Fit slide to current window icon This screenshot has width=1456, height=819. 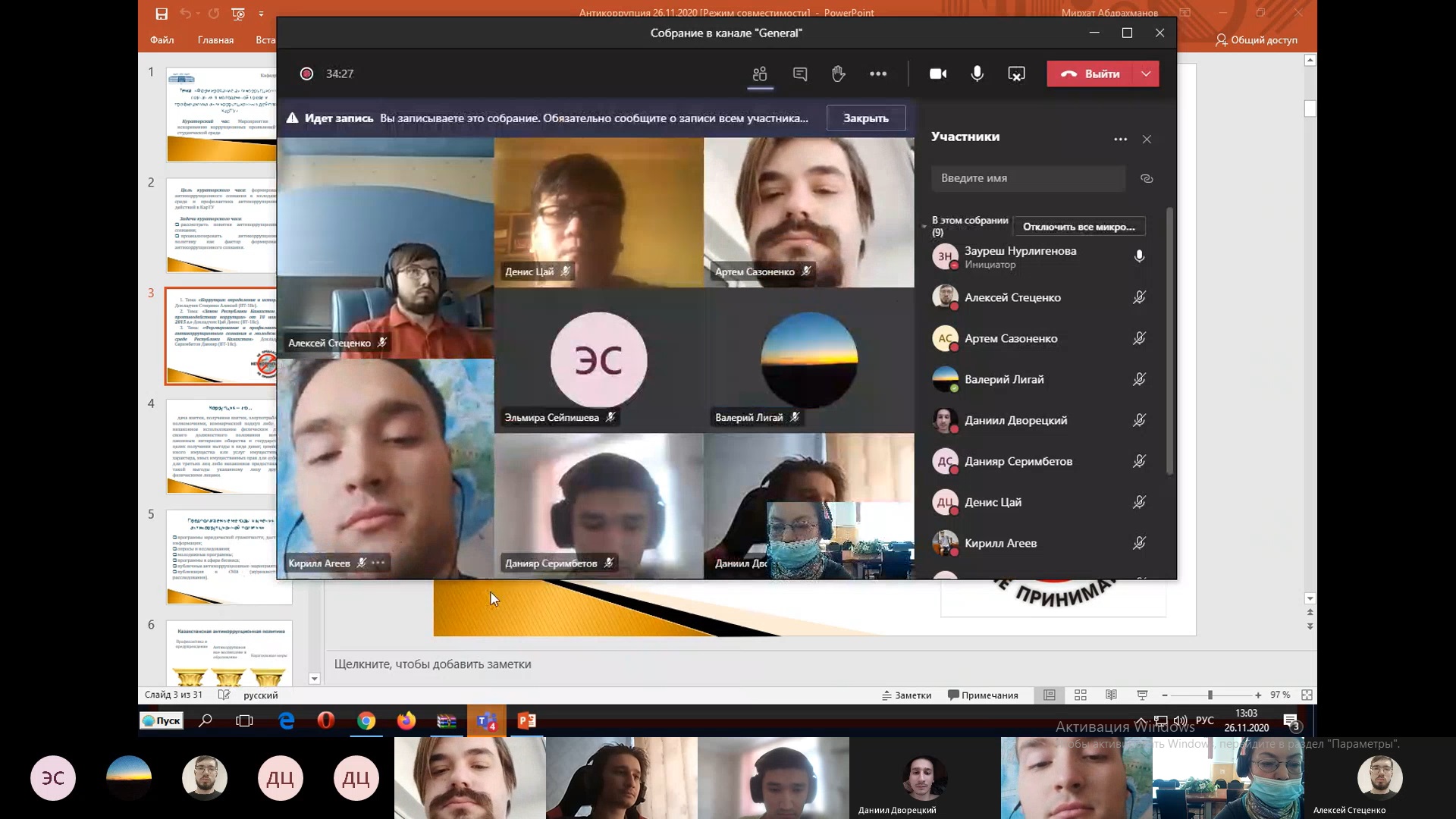1307,695
